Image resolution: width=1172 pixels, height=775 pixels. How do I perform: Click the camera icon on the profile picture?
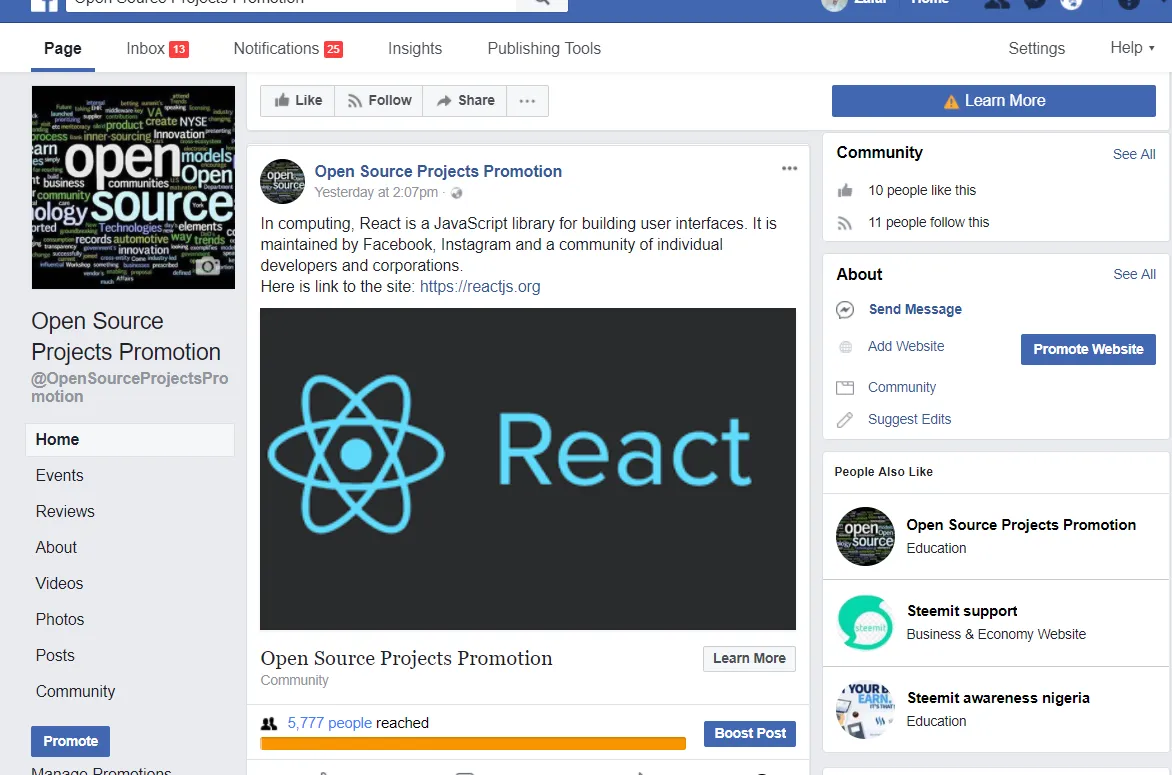click(x=208, y=266)
